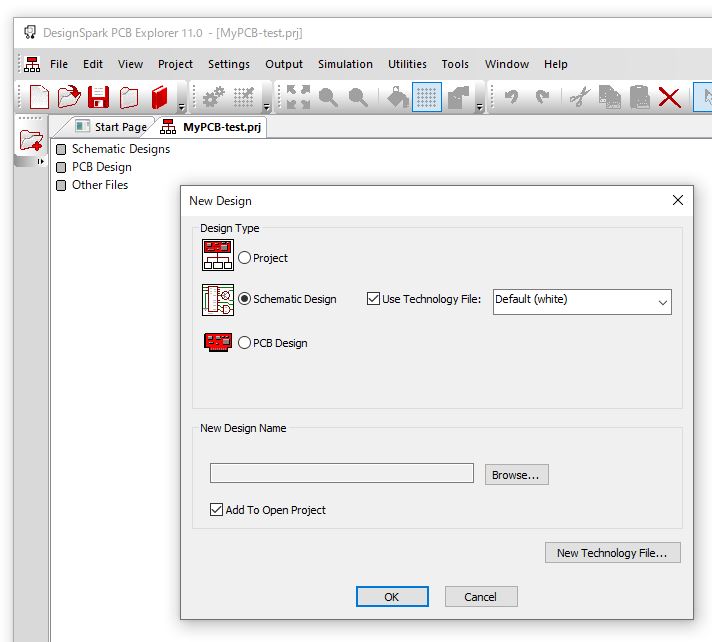Click the Undo arrow icon
This screenshot has height=642, width=712.
512,97
